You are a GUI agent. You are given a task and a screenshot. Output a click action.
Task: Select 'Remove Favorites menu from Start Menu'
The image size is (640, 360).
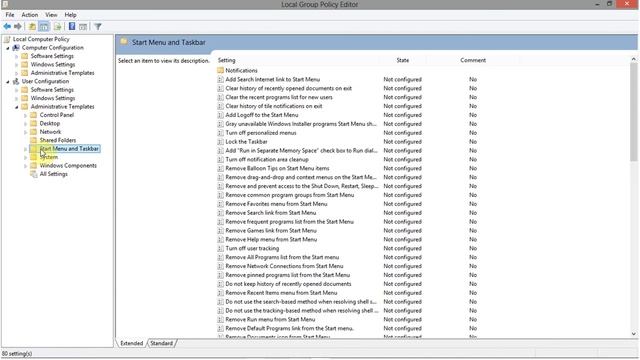[x=276, y=204]
